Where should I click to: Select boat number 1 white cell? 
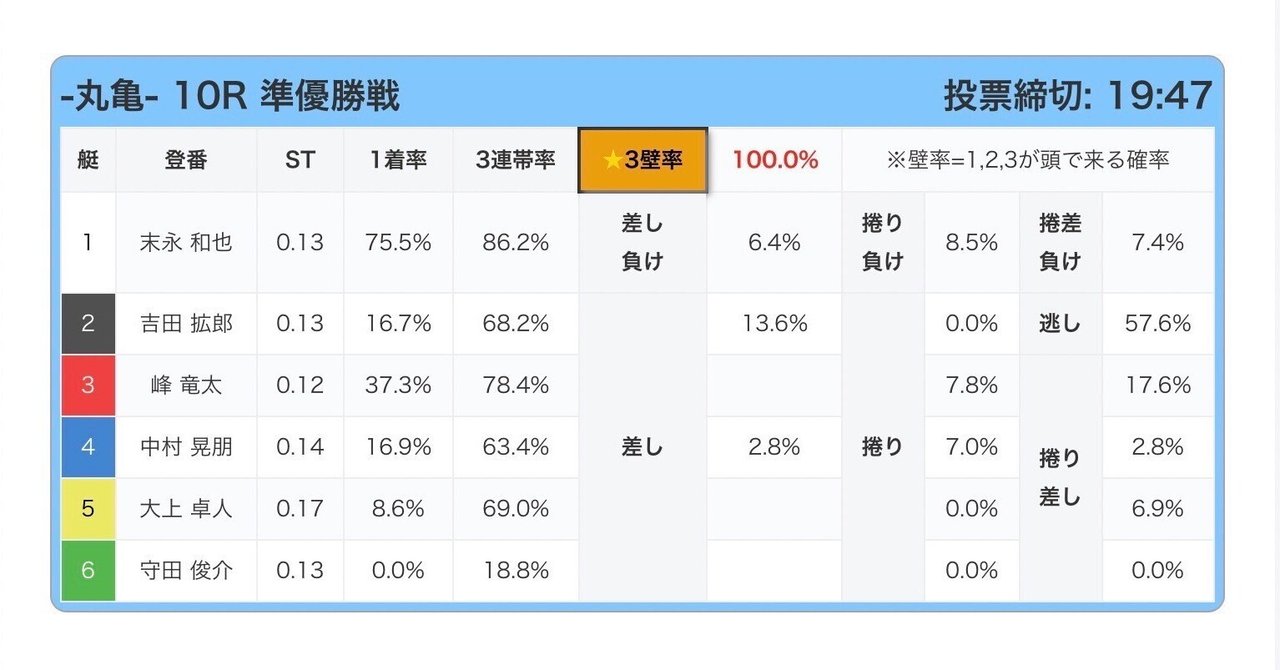click(x=88, y=242)
